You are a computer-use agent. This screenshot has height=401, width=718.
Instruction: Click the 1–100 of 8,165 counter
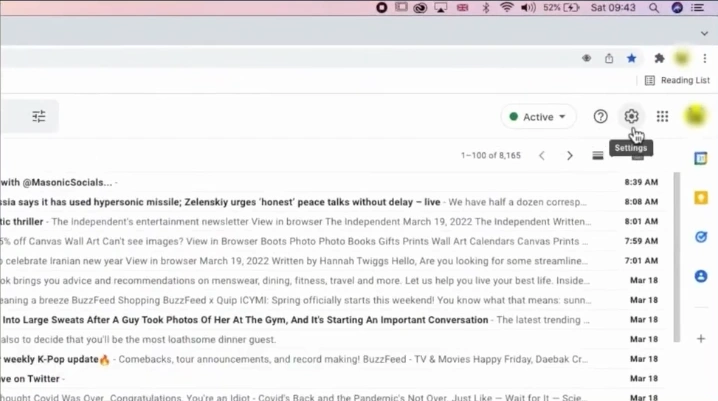click(x=490, y=156)
